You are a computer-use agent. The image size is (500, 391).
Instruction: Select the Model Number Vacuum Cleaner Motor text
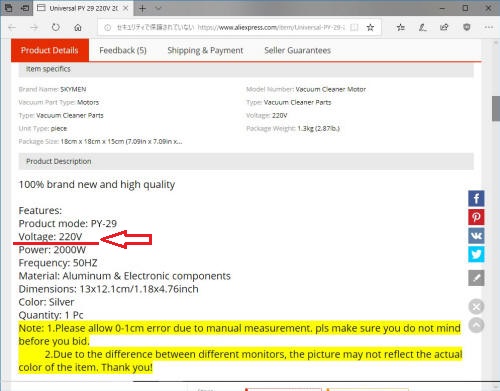[306, 89]
